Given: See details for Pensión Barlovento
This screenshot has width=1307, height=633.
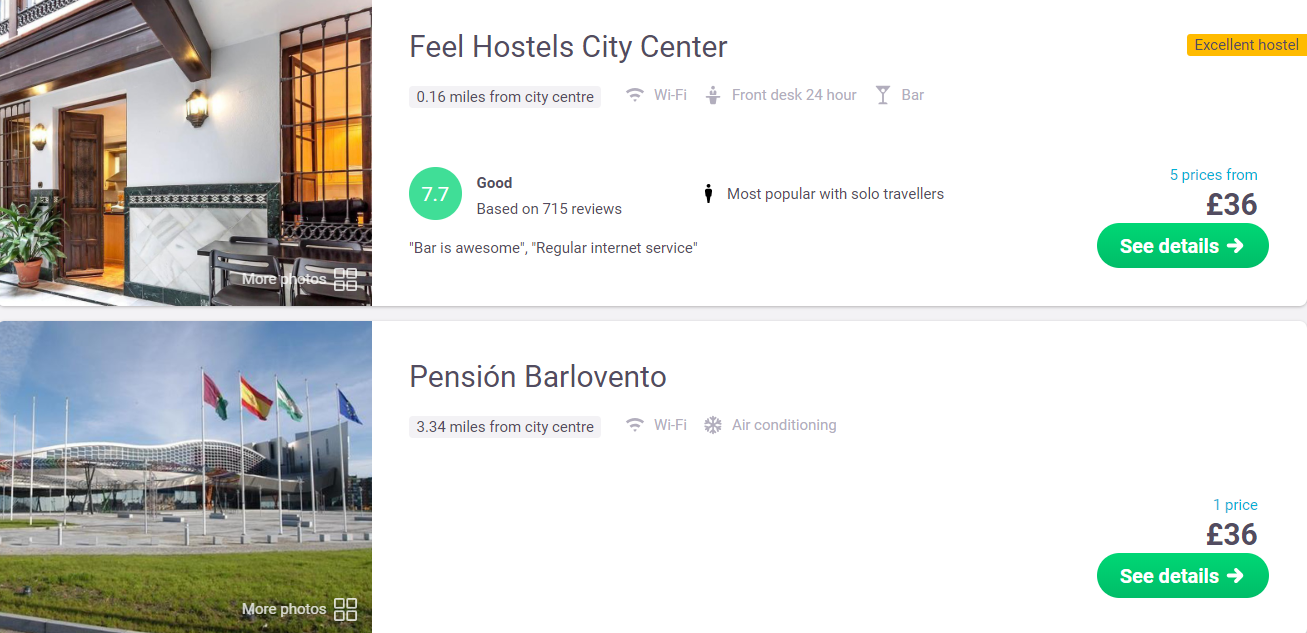Looking at the screenshot, I should (x=1182, y=576).
